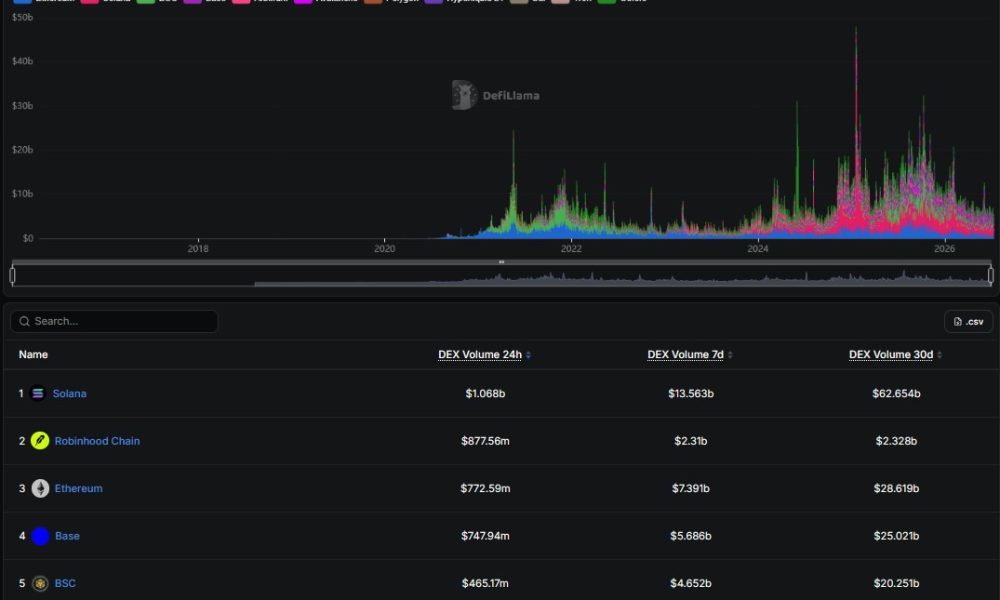Click the $50b y-axis label
Screen dimensions: 1000x600
click(22, 17)
